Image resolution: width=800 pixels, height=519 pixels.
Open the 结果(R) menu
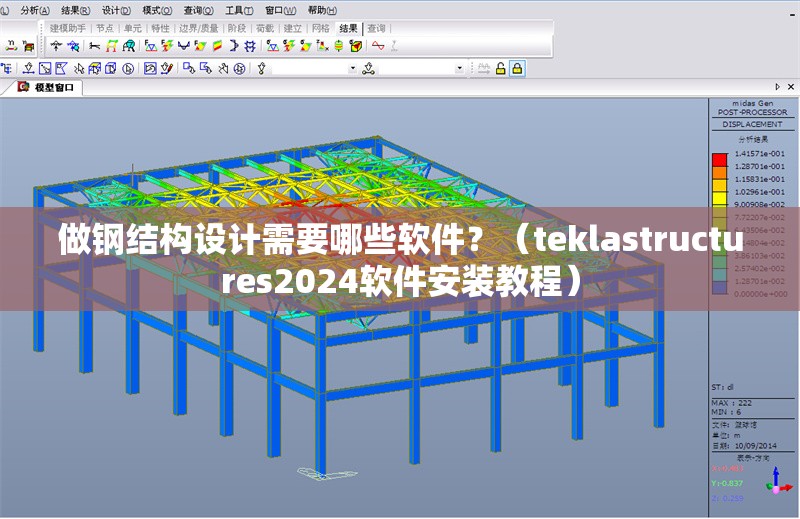coord(76,10)
